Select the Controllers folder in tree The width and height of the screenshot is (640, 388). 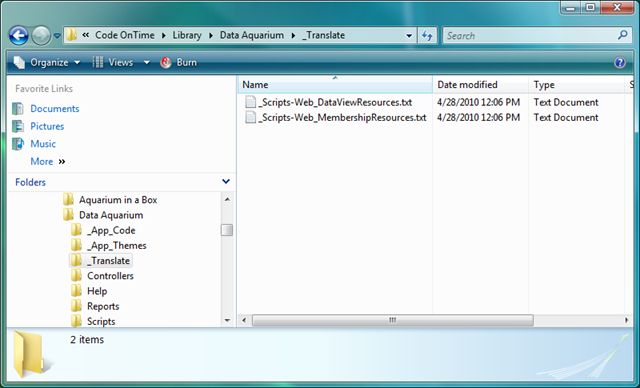[110, 276]
